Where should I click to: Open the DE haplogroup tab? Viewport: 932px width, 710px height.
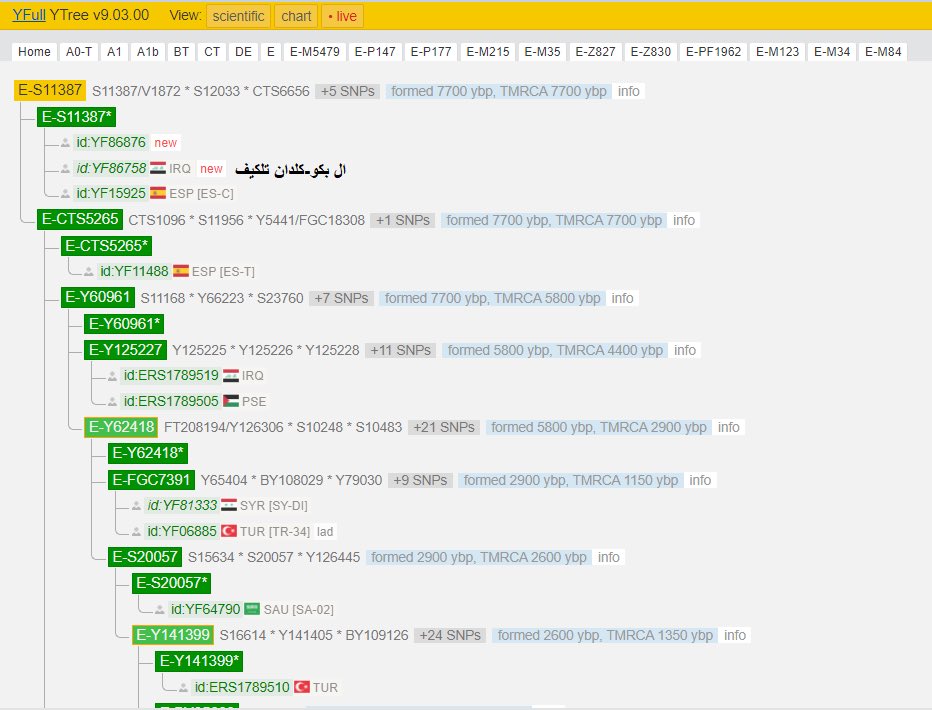tap(243, 52)
